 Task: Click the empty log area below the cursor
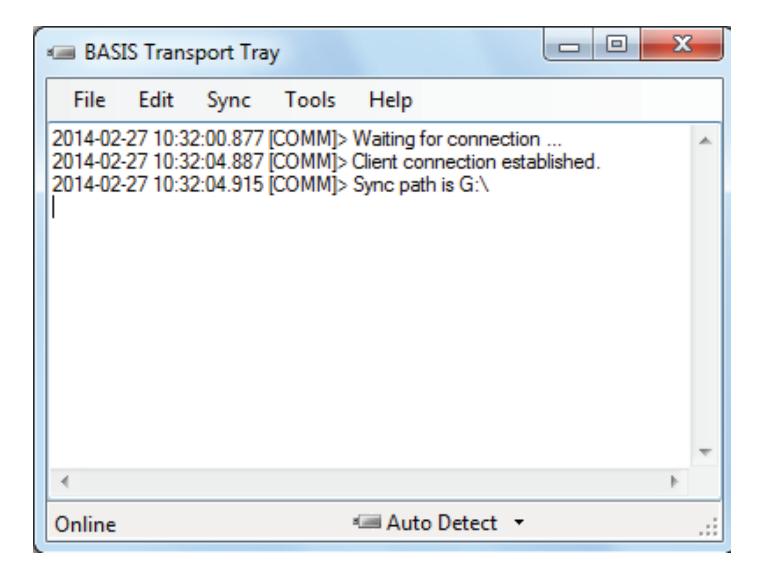point(369,335)
